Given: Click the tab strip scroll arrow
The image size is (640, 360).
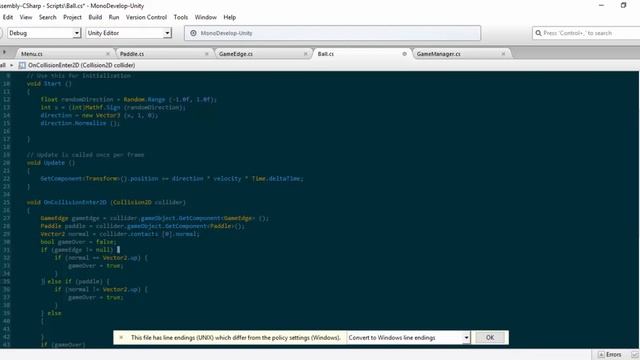Looking at the screenshot, I should [4, 52].
